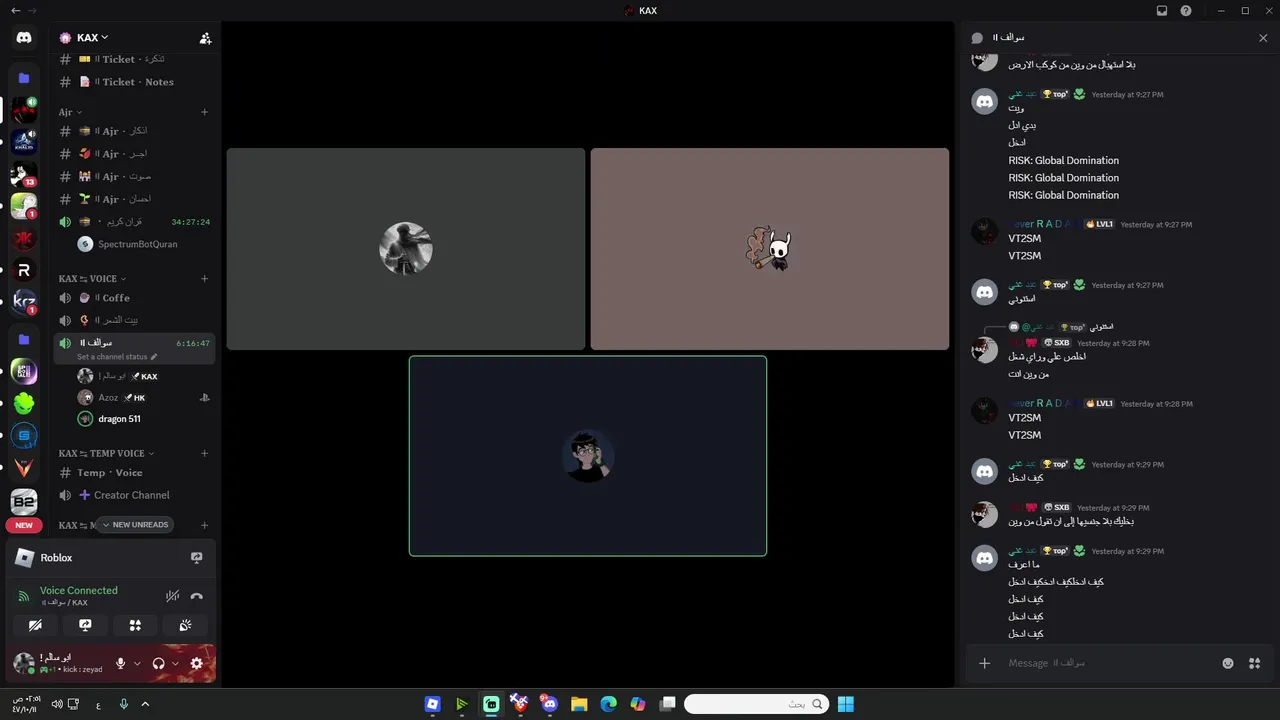Open Discord direct messages home icon
This screenshot has width=1280, height=720.
click(x=24, y=37)
